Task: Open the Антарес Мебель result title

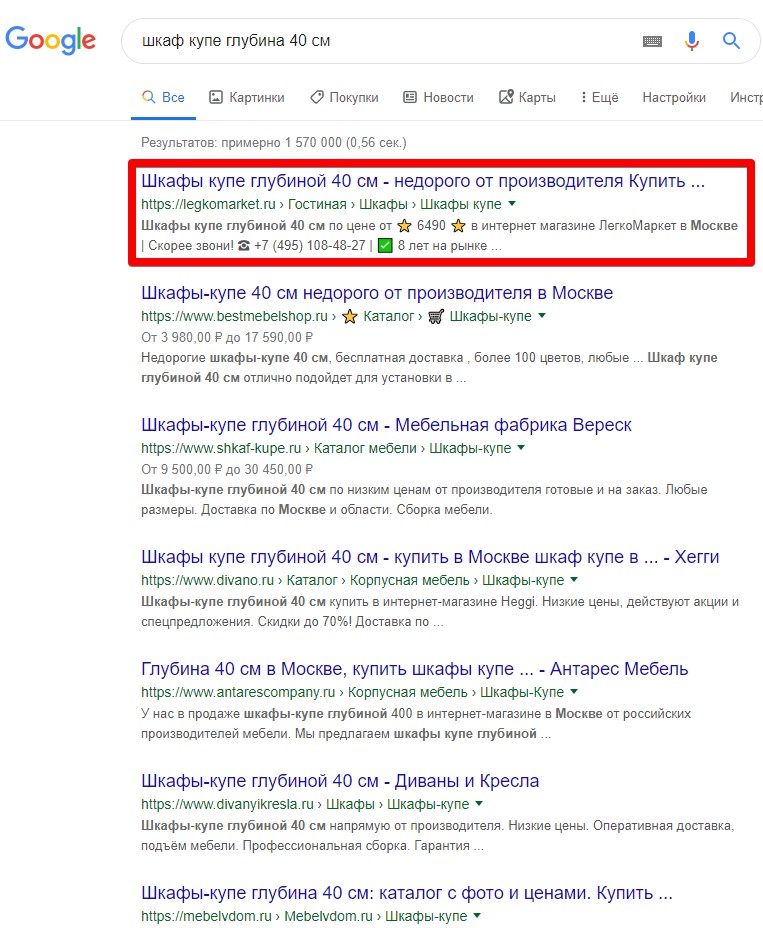Action: tap(414, 669)
